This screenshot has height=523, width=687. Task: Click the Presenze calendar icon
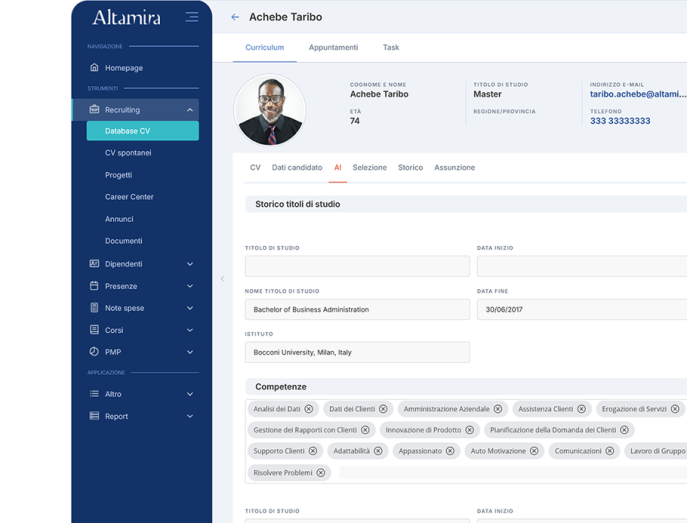(x=94, y=286)
